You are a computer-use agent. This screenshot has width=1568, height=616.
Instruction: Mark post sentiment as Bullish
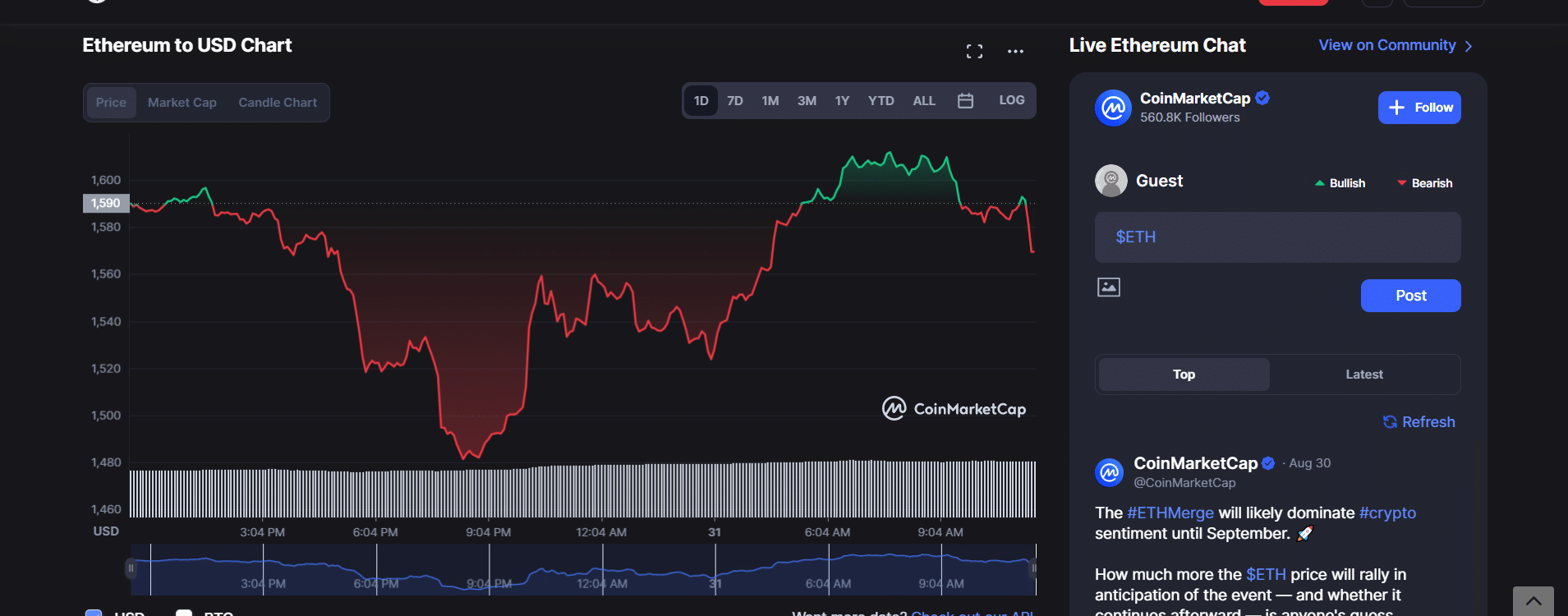(x=1340, y=183)
